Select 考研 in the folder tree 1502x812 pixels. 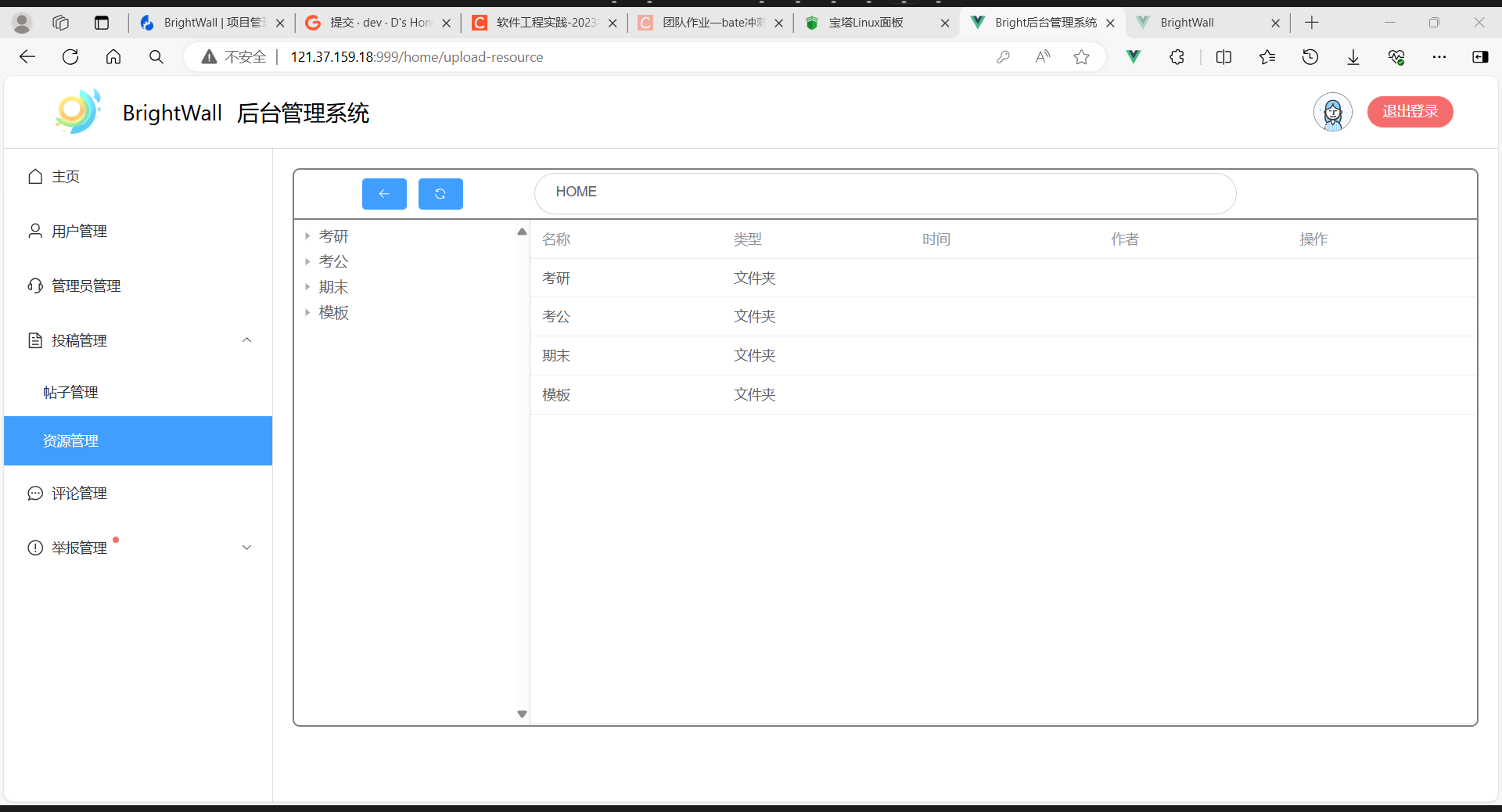coord(334,236)
